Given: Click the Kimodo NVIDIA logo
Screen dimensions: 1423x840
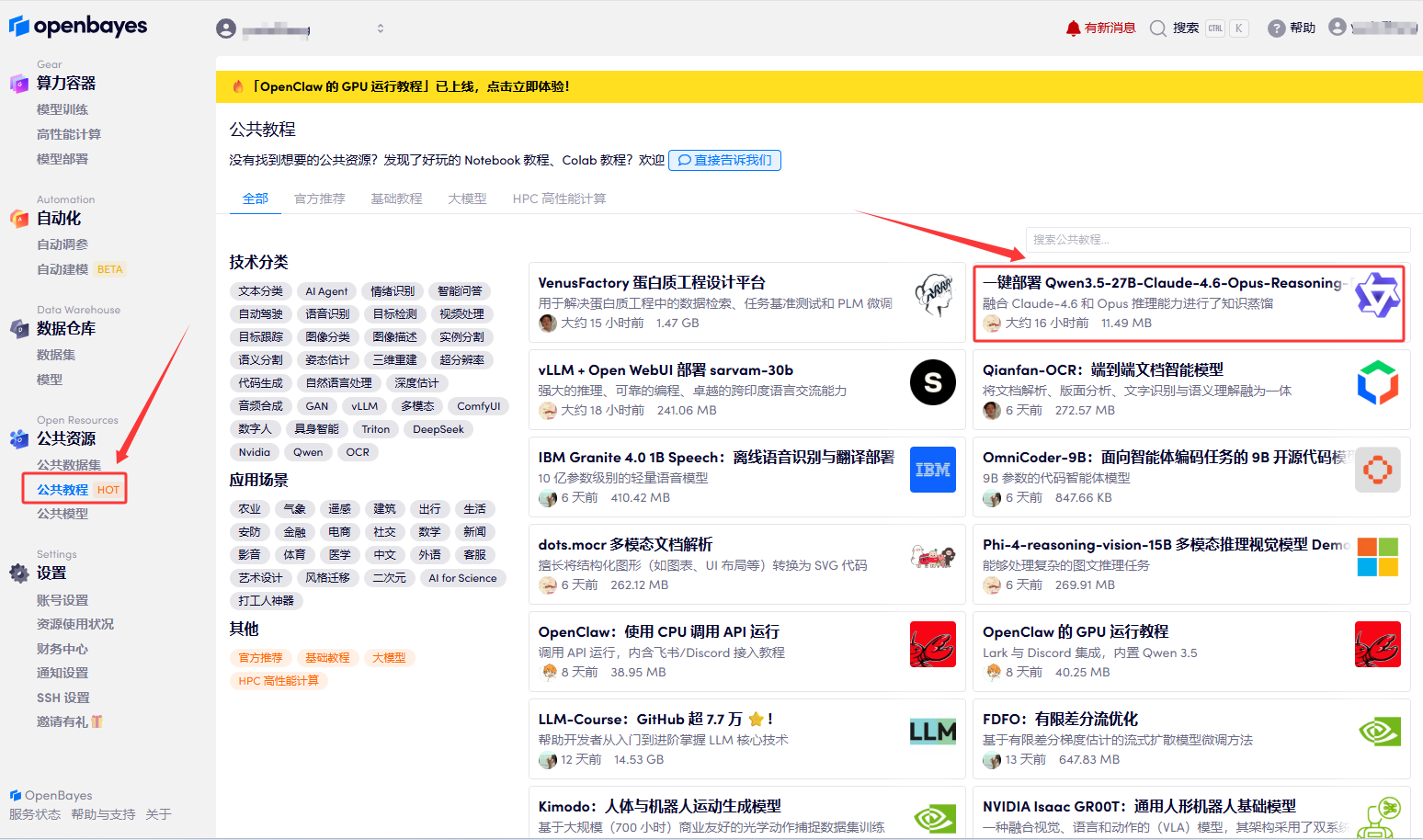Looking at the screenshot, I should 934,818.
